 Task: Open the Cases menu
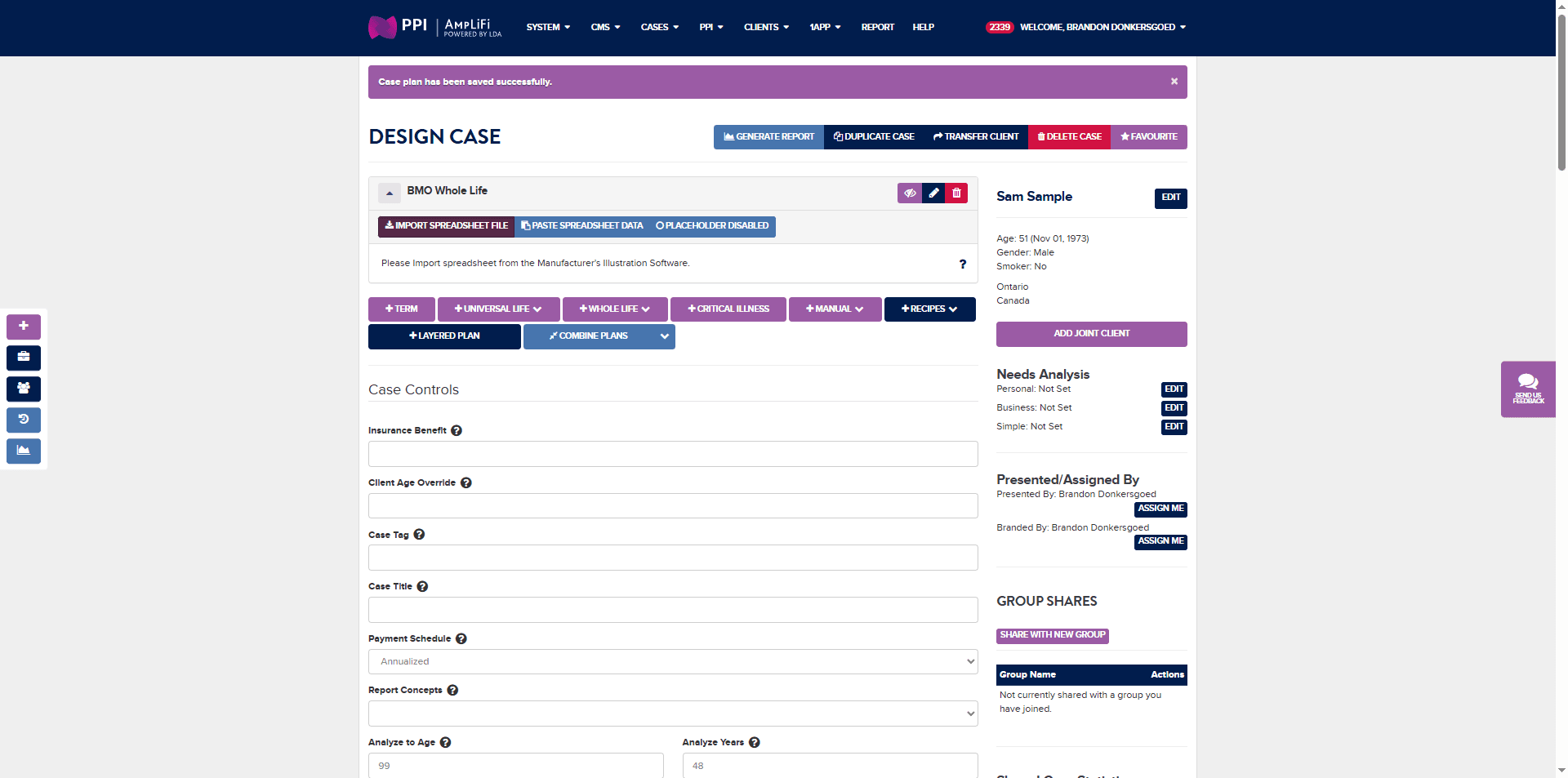pos(659,27)
